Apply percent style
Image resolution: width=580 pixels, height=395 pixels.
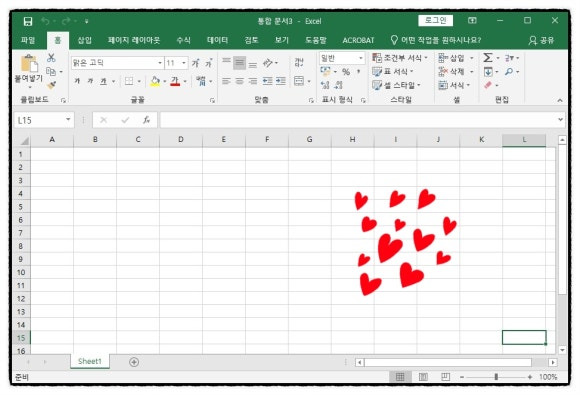(346, 72)
